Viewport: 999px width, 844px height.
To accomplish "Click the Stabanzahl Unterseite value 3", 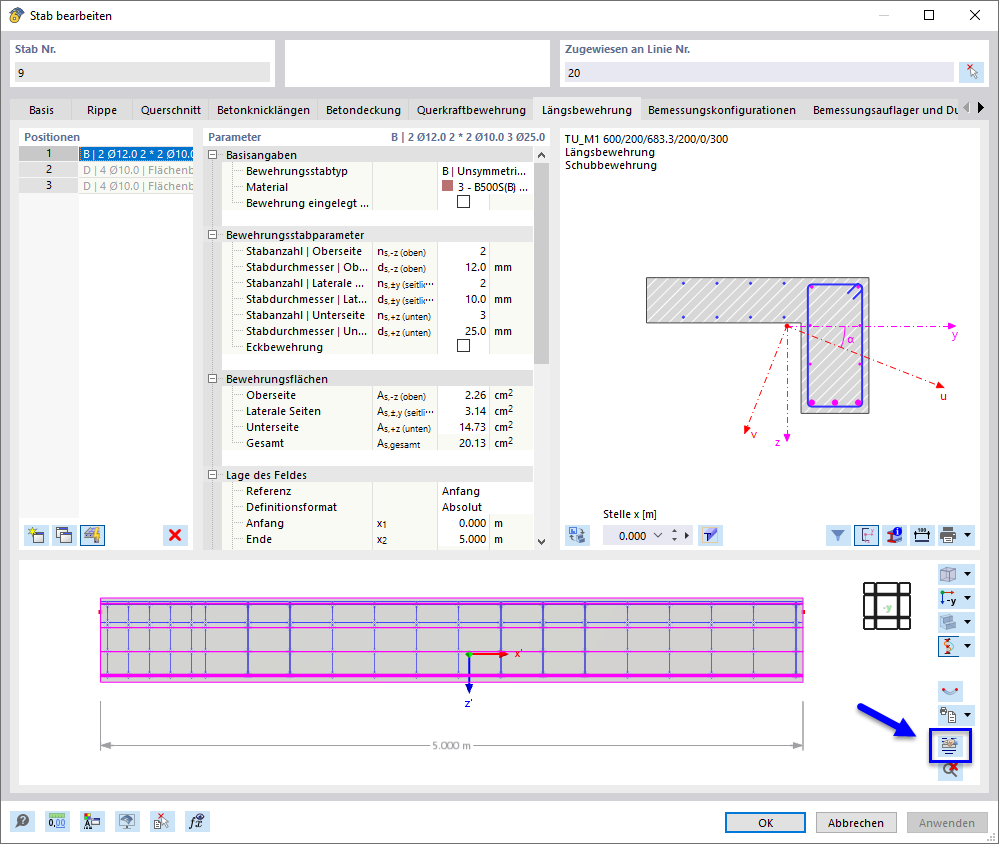I will click(463, 315).
